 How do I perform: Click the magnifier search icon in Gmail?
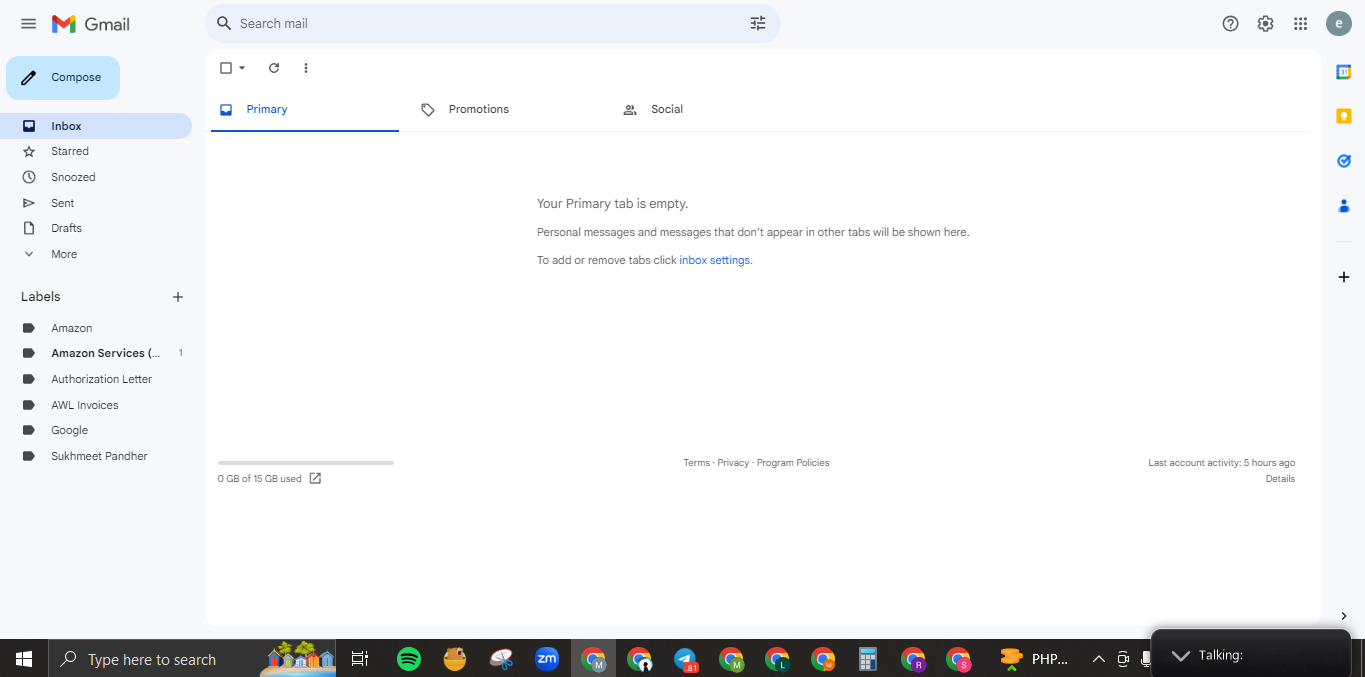pos(224,23)
